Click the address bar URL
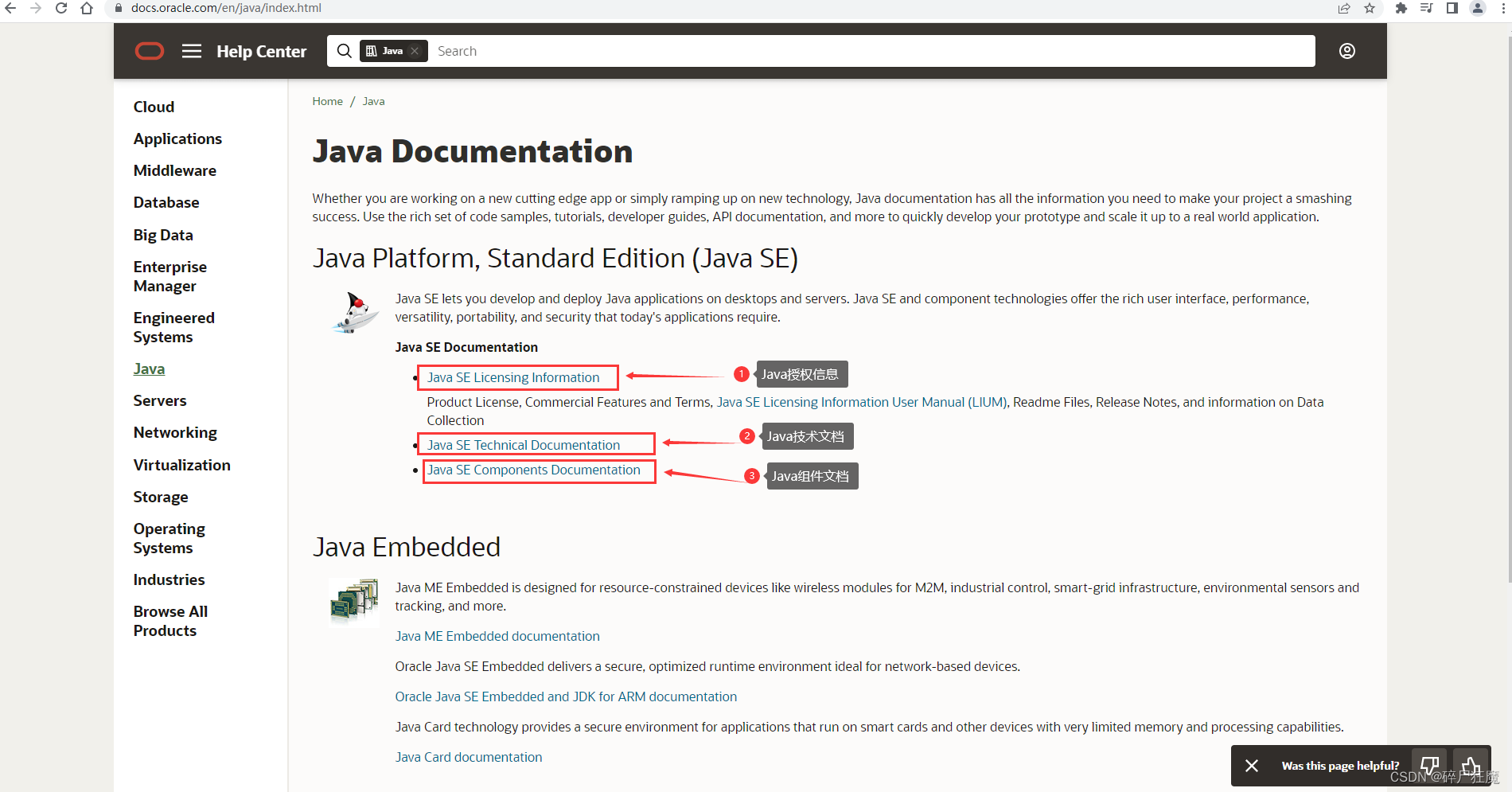The height and width of the screenshot is (792, 1512). point(226,8)
